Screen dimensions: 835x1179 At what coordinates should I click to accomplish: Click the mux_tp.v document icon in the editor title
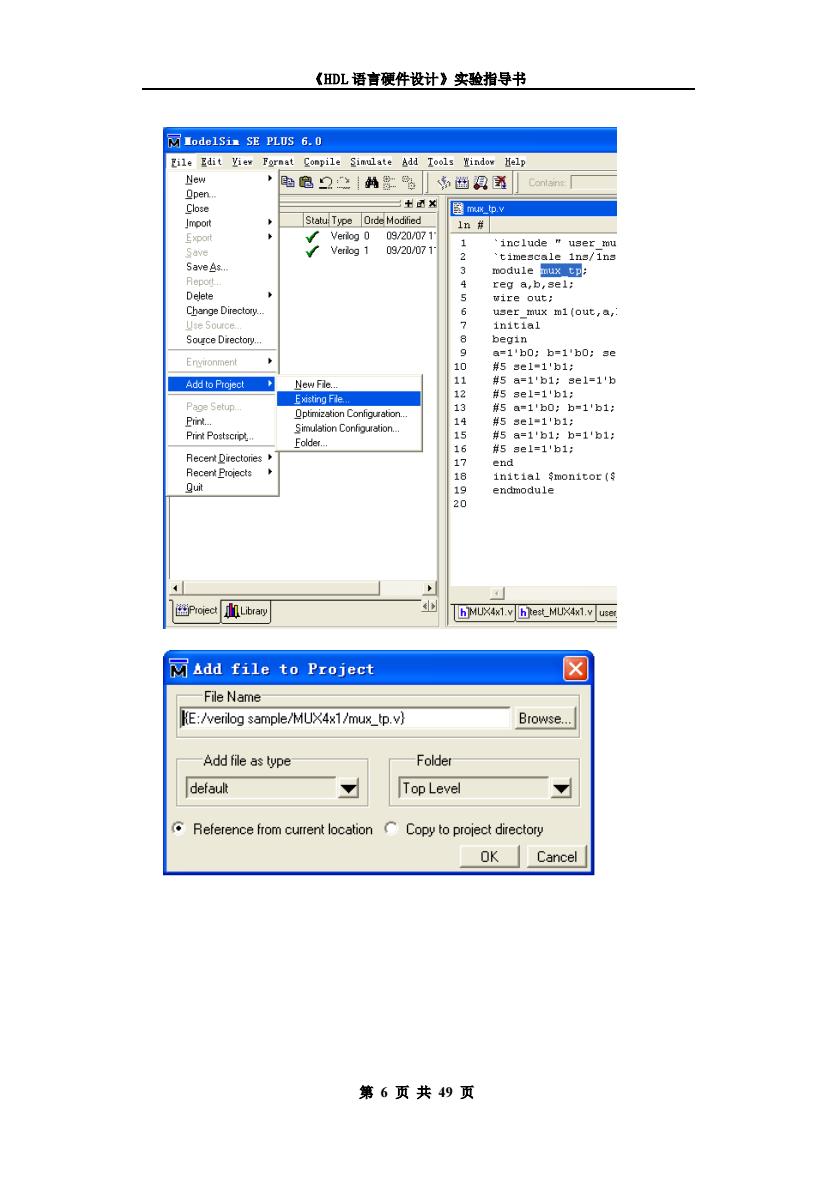(x=458, y=208)
